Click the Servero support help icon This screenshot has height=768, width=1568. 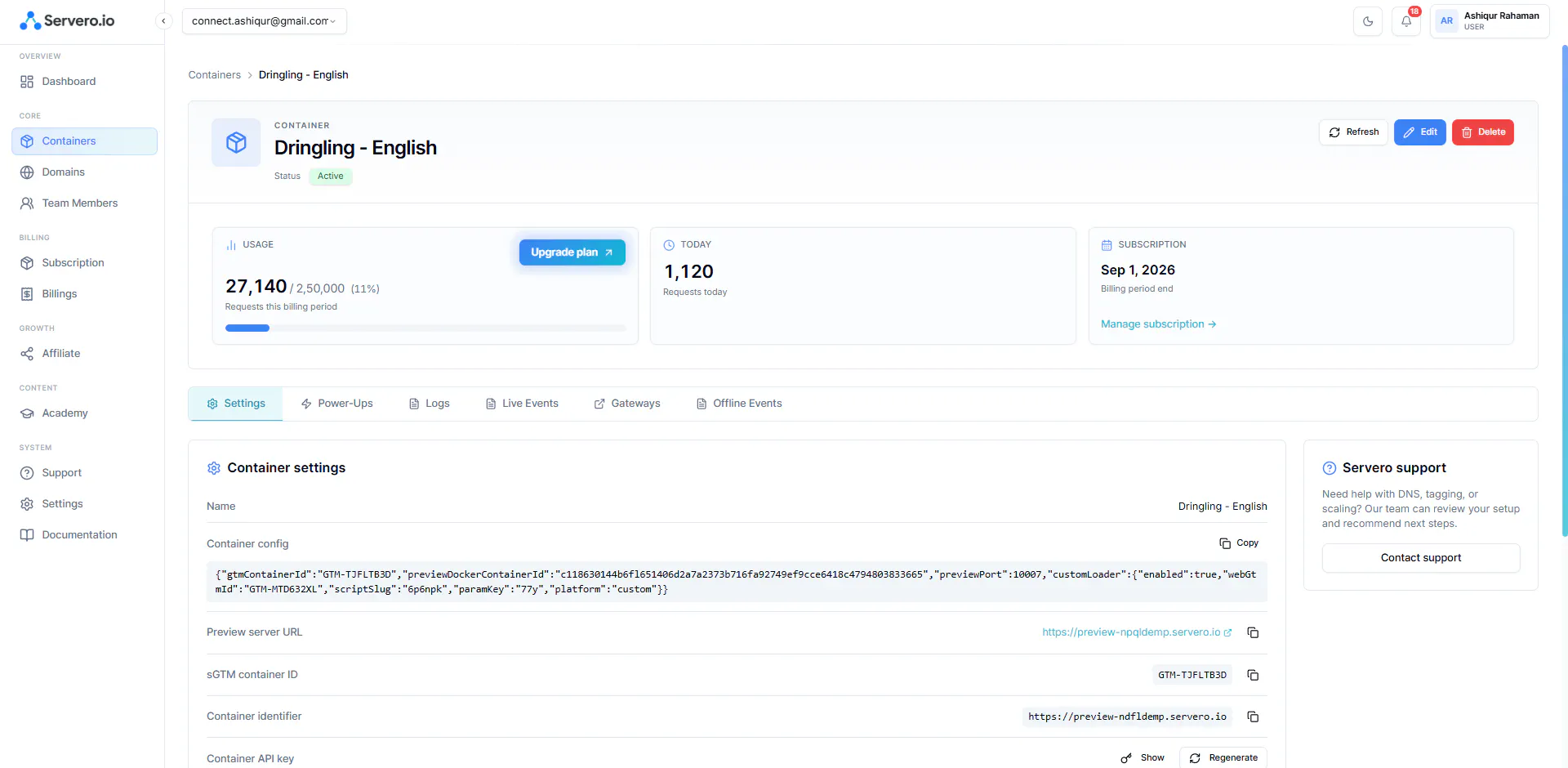click(x=1330, y=468)
